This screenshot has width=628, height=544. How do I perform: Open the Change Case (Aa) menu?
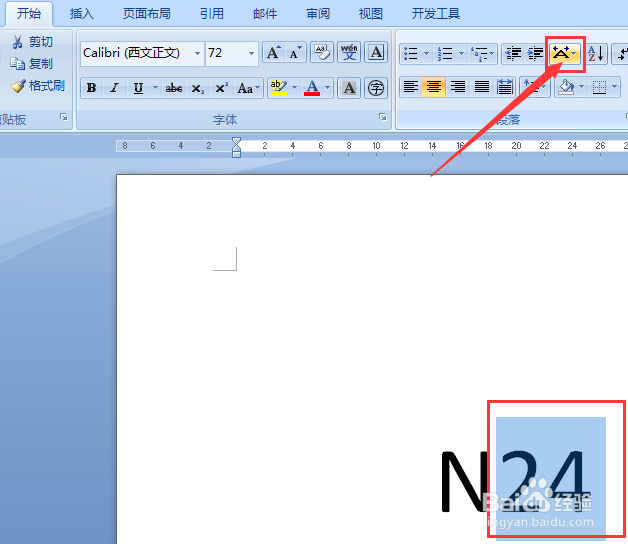tap(248, 88)
